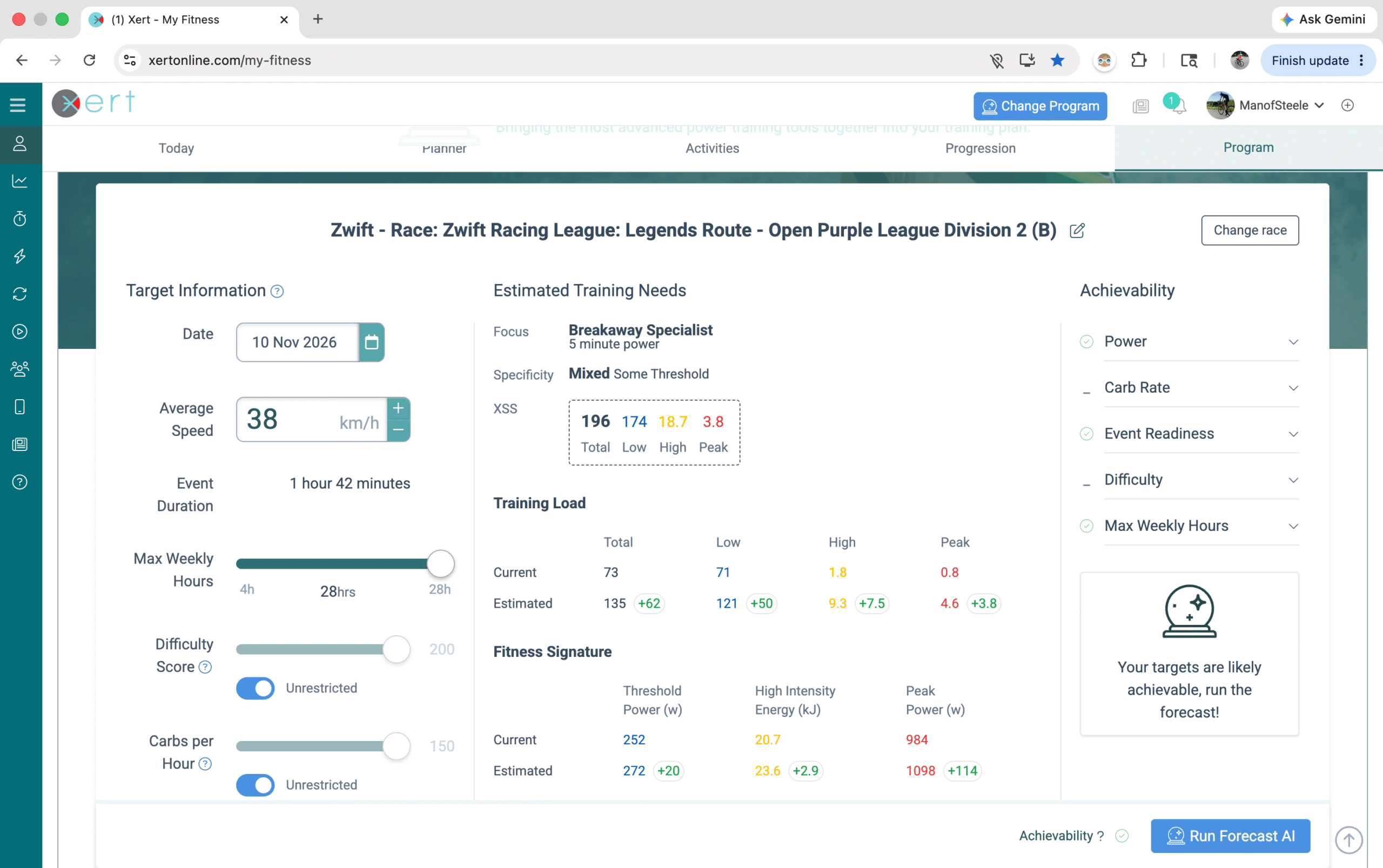The height and width of the screenshot is (868, 1383).
Task: Increase average speed with plus button
Action: [x=399, y=409]
